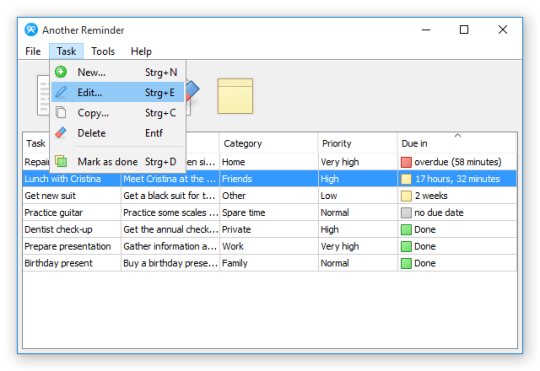Click the Gather information description

170,246
